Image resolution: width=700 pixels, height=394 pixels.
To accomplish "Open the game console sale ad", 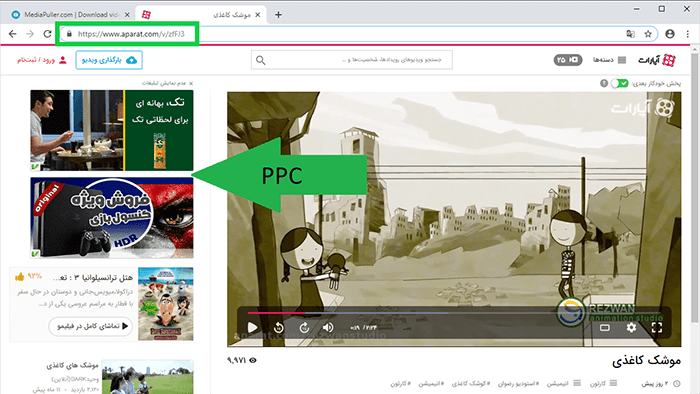I will point(112,217).
